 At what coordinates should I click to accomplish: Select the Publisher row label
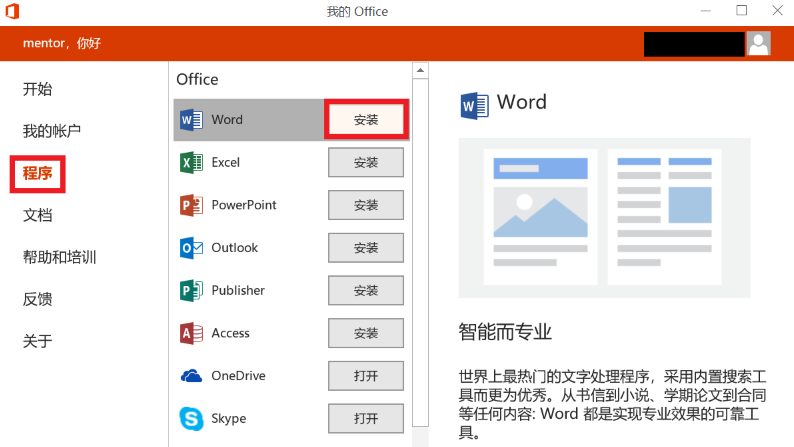pos(238,291)
